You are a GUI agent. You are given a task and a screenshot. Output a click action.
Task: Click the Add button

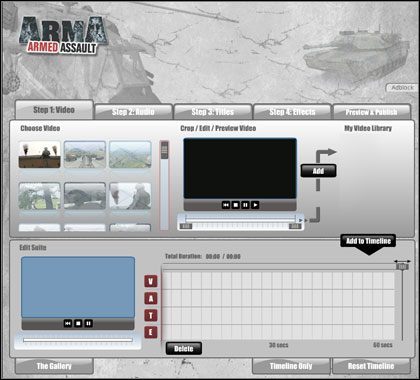(x=318, y=171)
